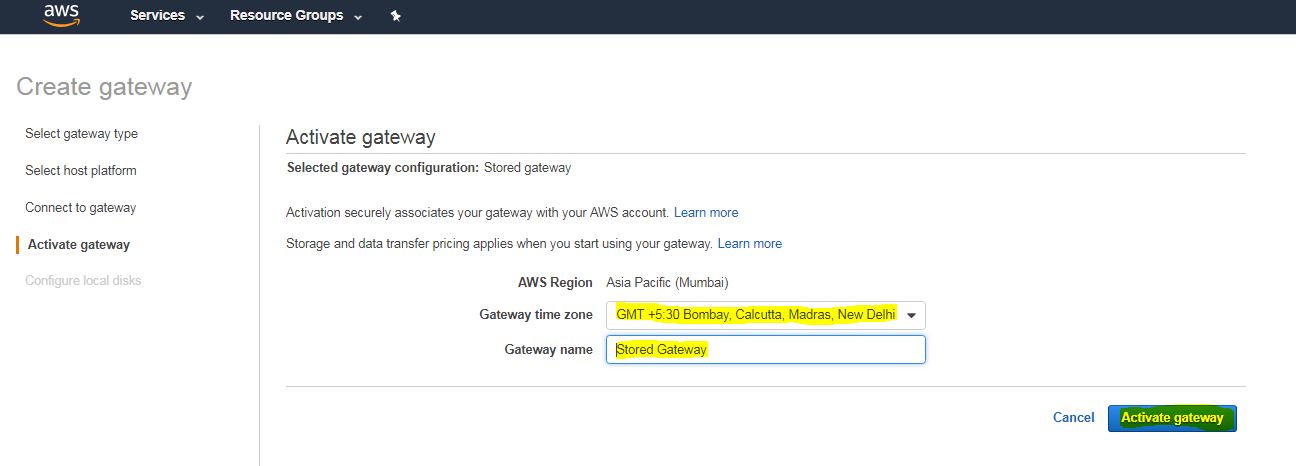Click the Selected gateway configuration text
1296x466 pixels.
point(428,168)
